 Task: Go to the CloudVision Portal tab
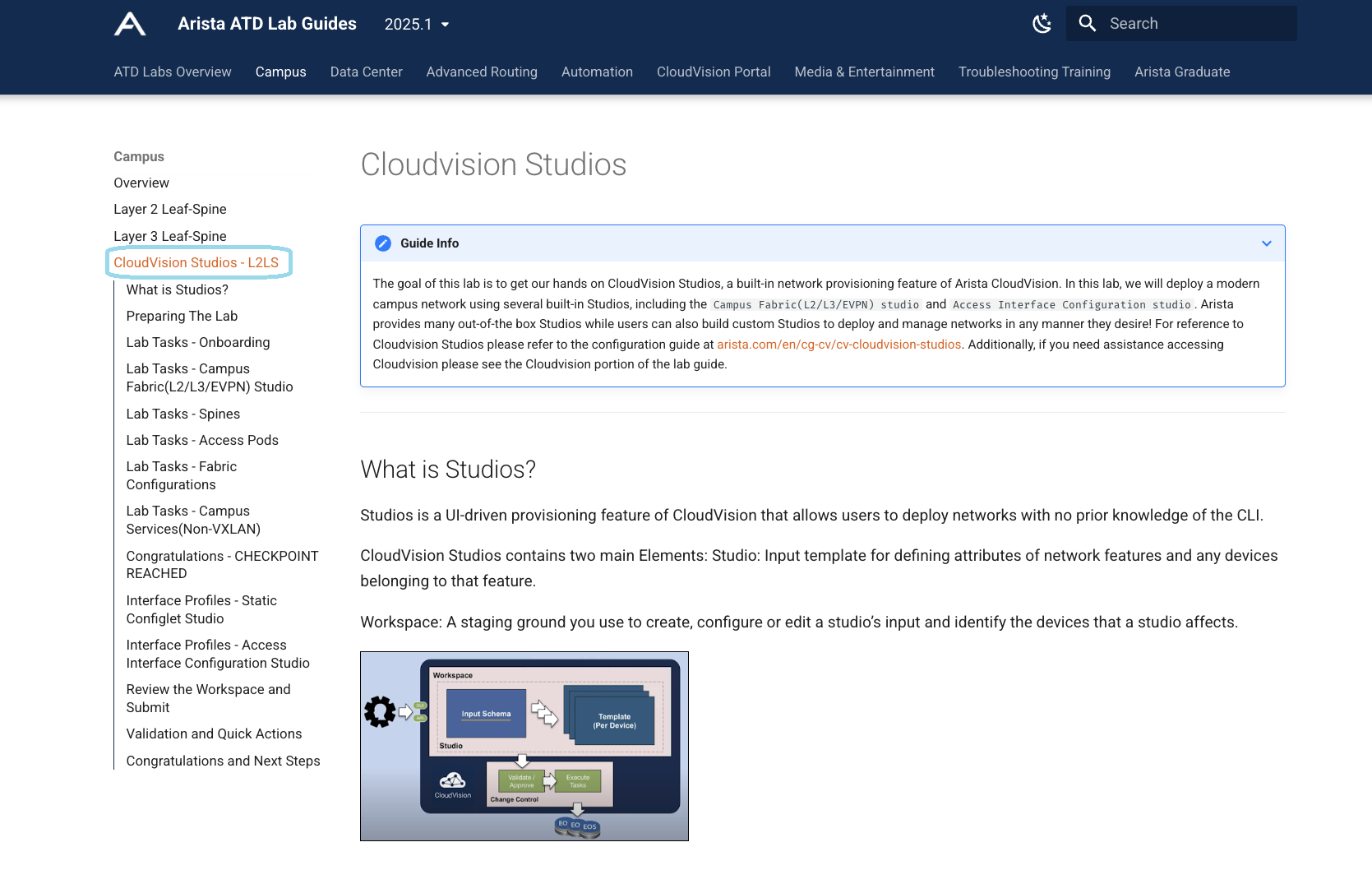click(x=713, y=72)
